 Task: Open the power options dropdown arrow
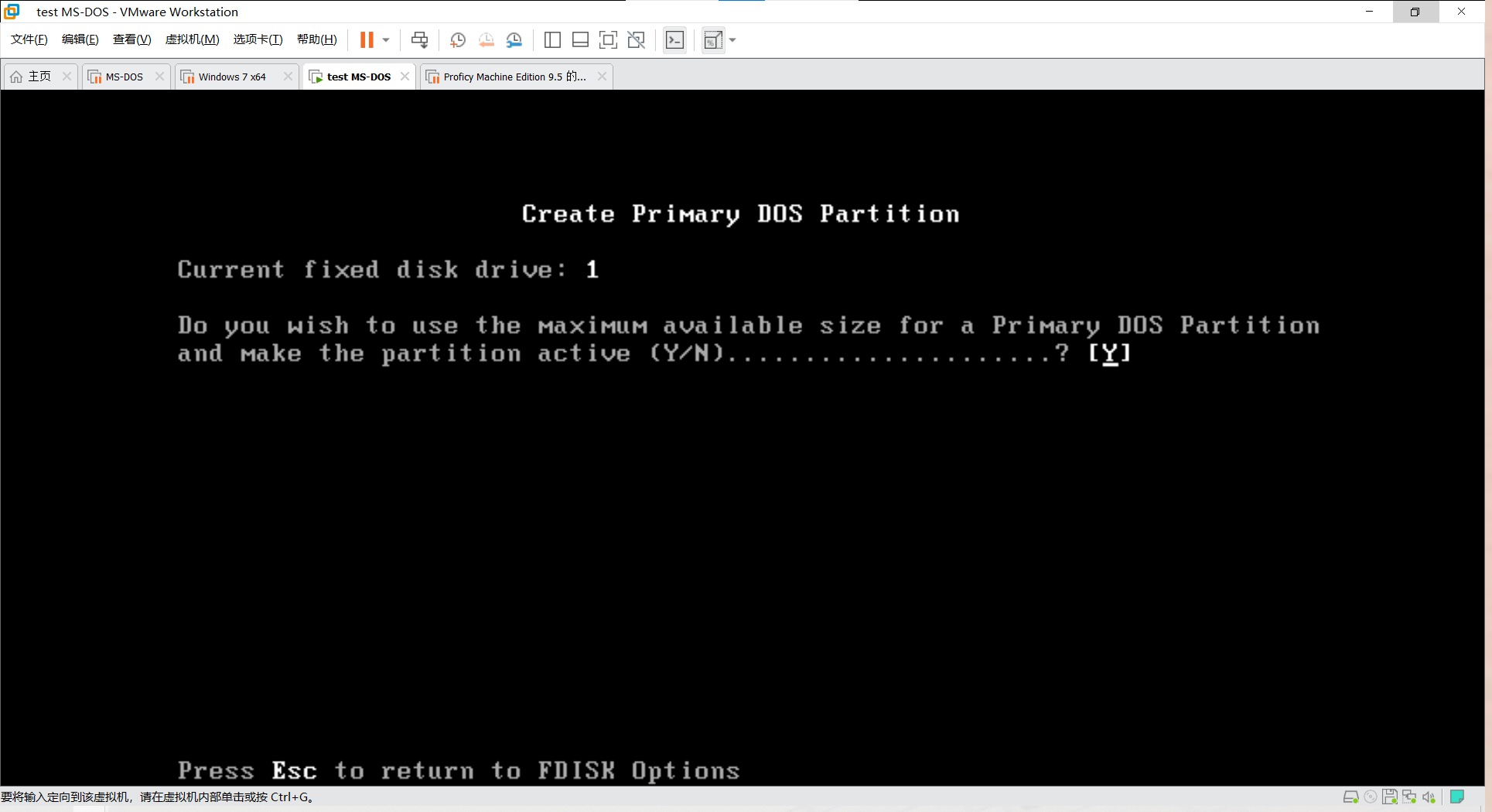pyautogui.click(x=386, y=40)
